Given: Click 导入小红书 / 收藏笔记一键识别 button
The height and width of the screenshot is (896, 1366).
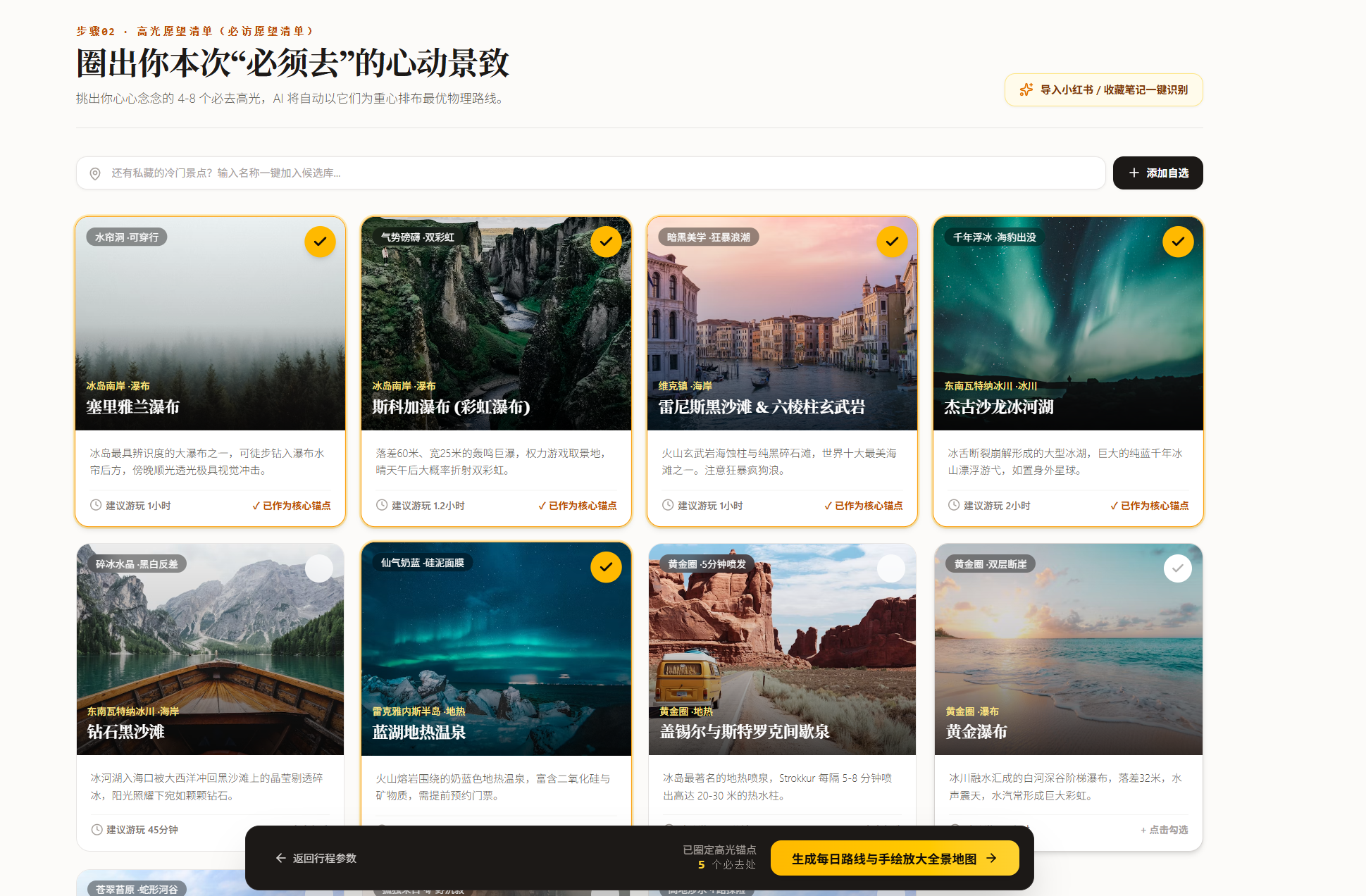Looking at the screenshot, I should 1103,89.
